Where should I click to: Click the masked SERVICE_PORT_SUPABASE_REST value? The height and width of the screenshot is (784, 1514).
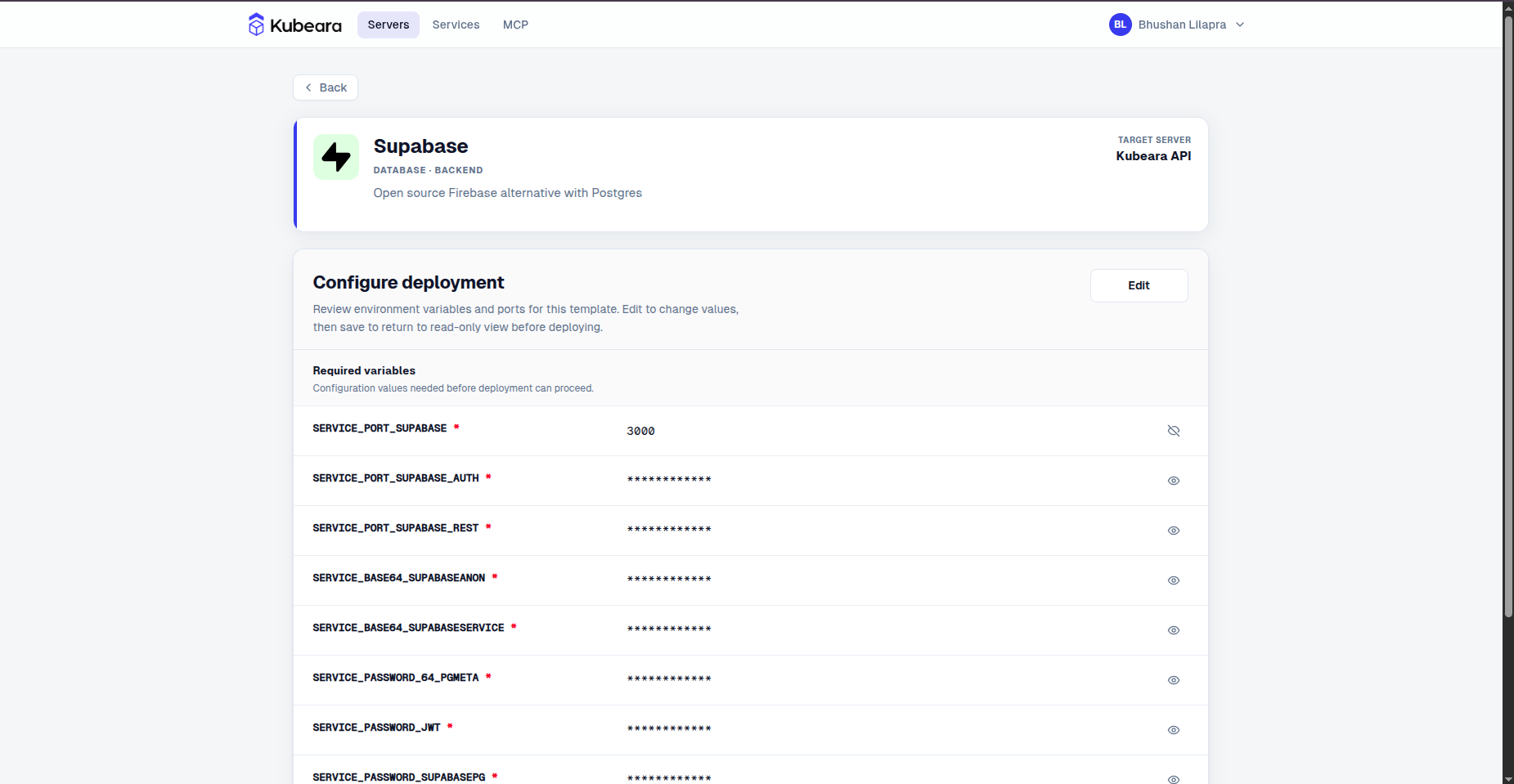pyautogui.click(x=669, y=530)
